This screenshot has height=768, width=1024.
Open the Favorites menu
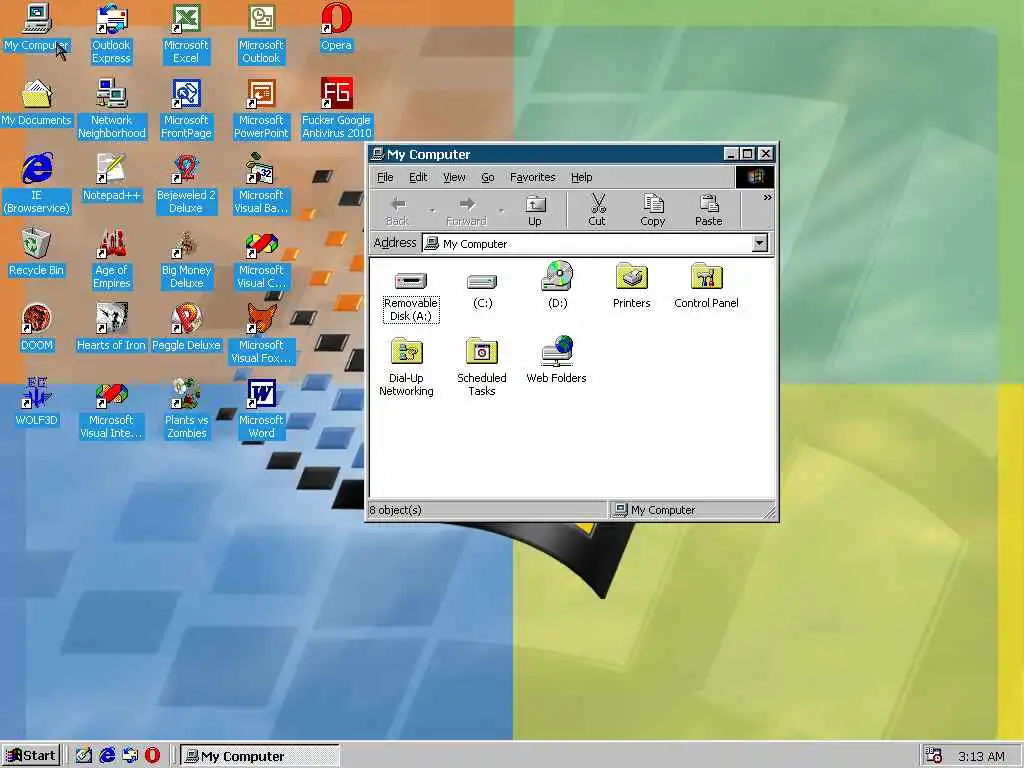(532, 177)
